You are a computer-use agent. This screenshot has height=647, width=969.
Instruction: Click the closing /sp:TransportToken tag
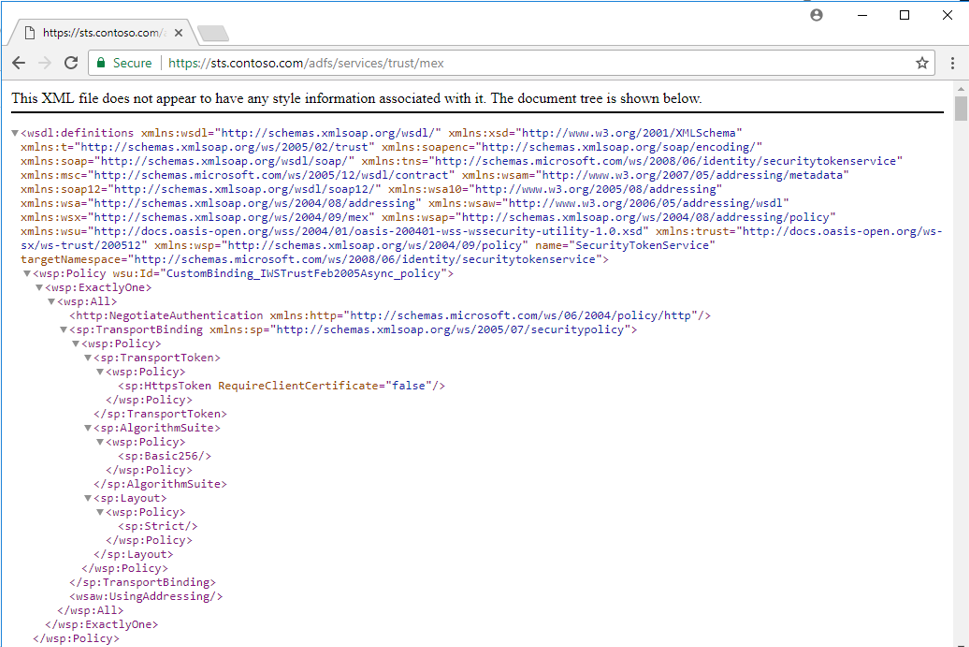pyautogui.click(x=160, y=414)
